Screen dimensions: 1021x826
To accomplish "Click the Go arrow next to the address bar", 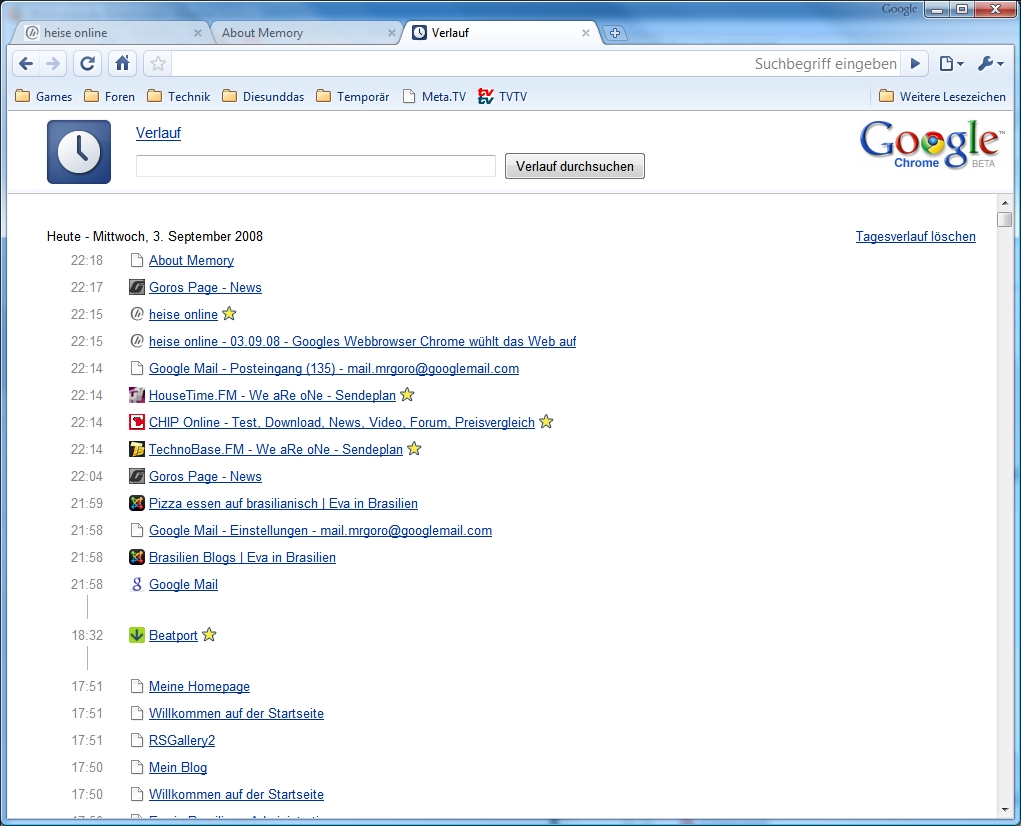I will pos(915,64).
